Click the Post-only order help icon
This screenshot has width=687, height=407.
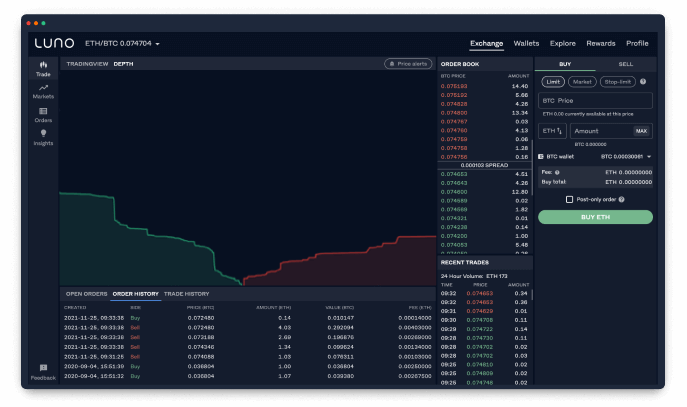tap(621, 199)
